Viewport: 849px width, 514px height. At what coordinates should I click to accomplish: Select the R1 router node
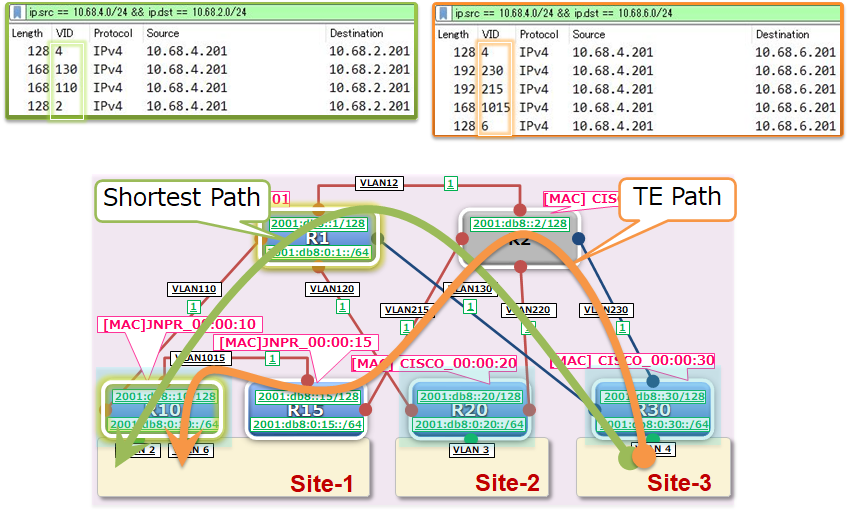click(318, 238)
